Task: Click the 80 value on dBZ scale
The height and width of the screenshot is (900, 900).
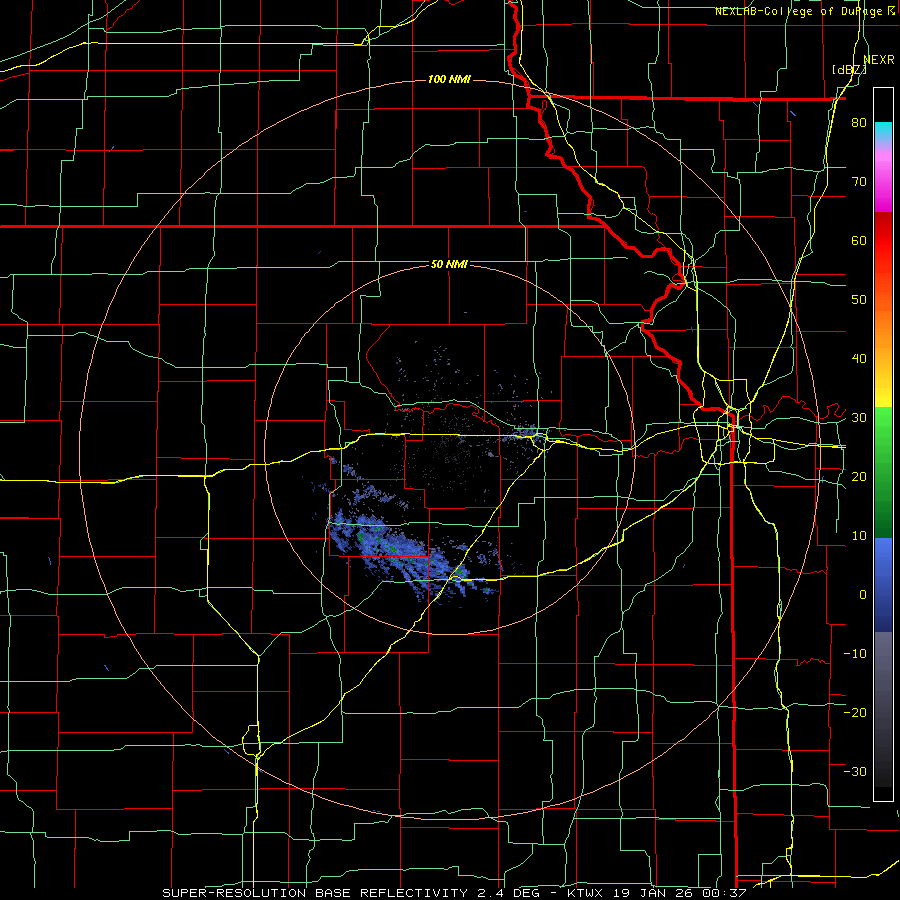Action: pos(859,122)
